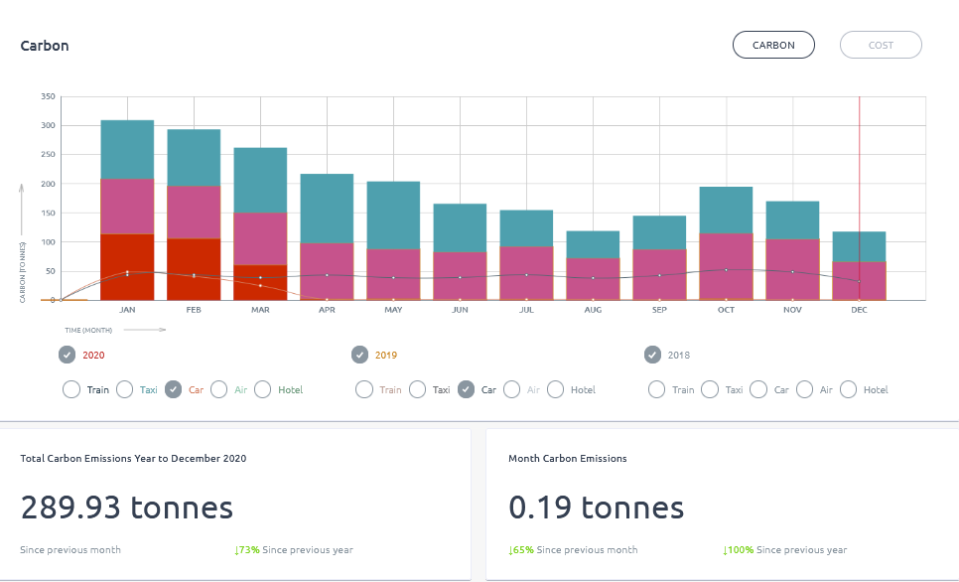Viewport: 959px width, 582px height.
Task: Enable Taxi option under 2018
Action: (x=710, y=390)
